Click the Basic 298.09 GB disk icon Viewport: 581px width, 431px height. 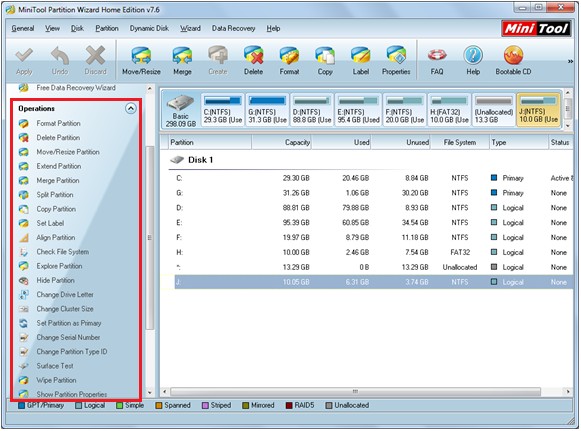pyautogui.click(x=180, y=103)
